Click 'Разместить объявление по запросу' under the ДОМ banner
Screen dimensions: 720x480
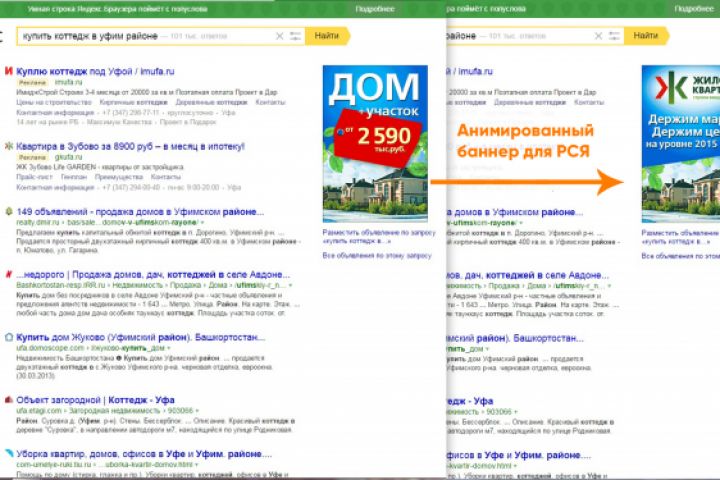[x=379, y=237]
